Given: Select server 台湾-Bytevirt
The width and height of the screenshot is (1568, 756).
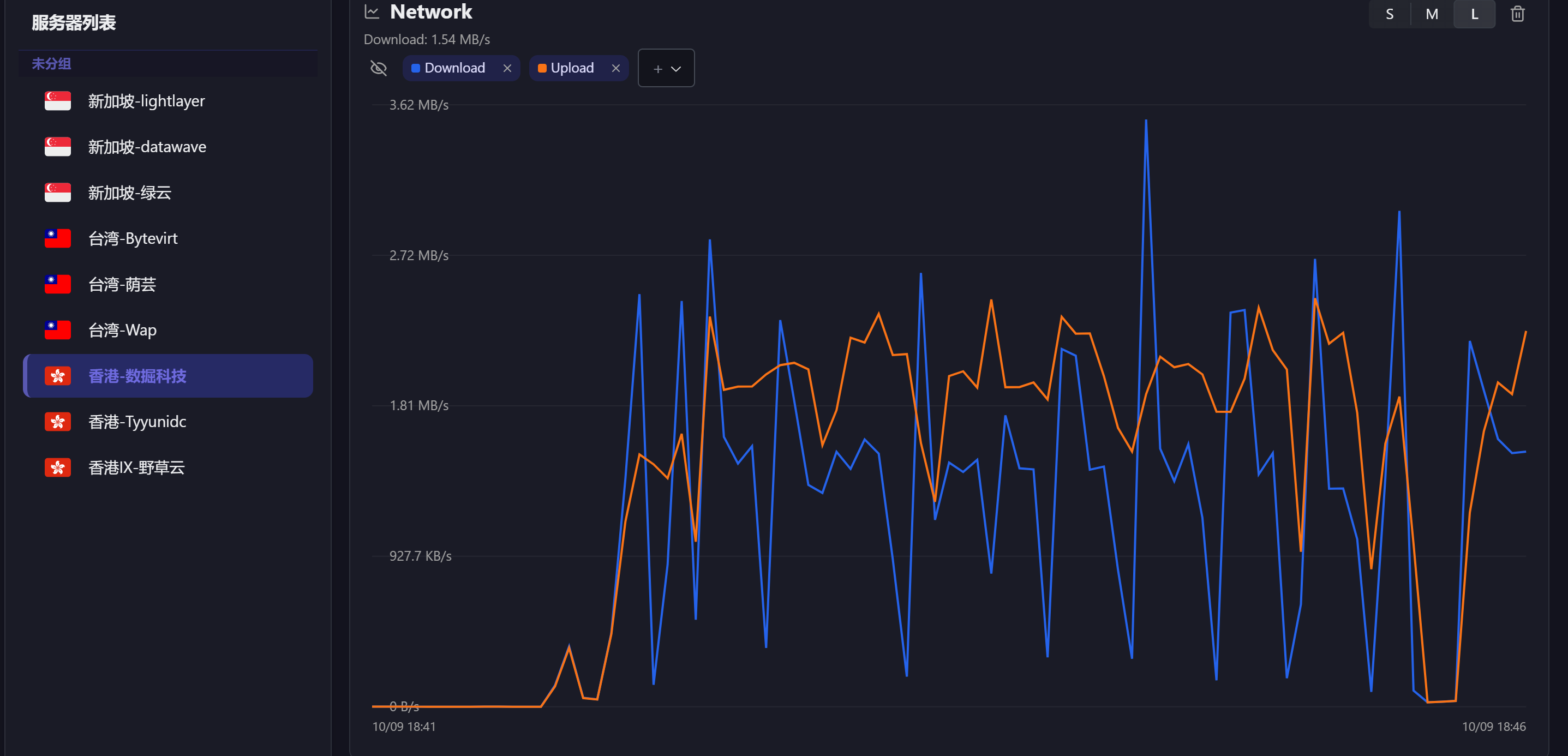Looking at the screenshot, I should [x=168, y=238].
